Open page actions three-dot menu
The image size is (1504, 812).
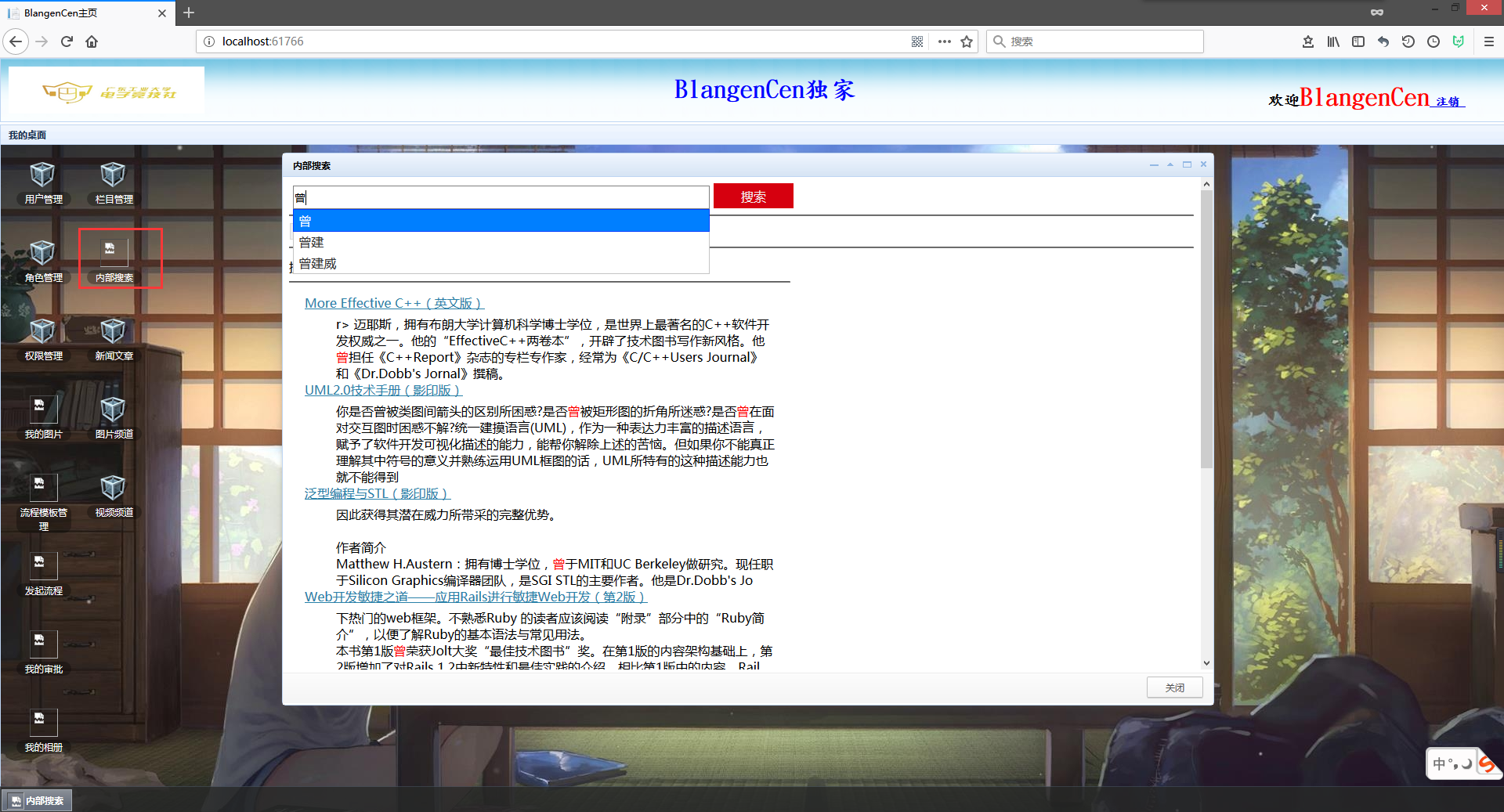(944, 42)
